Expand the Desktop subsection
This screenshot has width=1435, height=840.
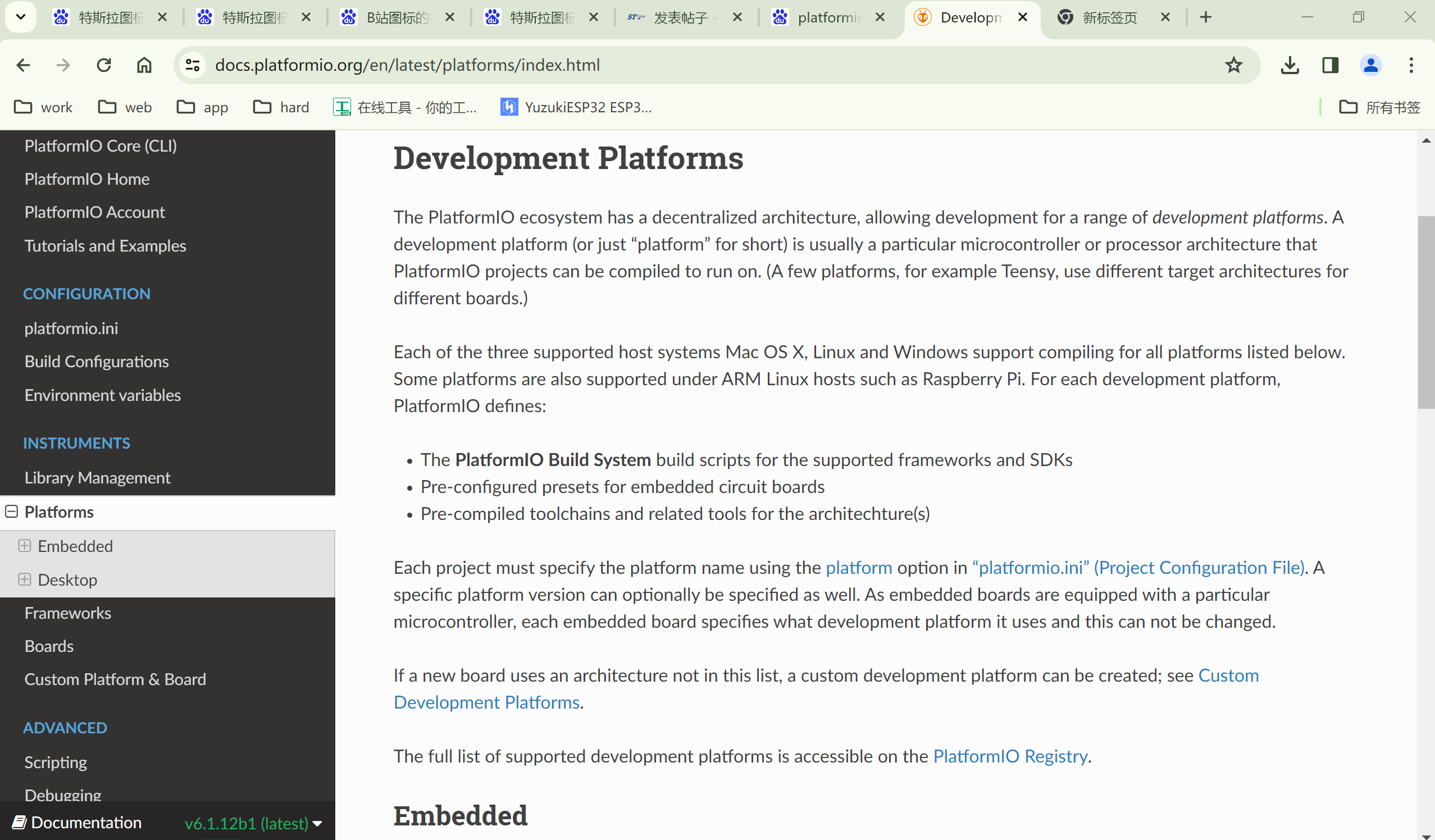click(25, 579)
